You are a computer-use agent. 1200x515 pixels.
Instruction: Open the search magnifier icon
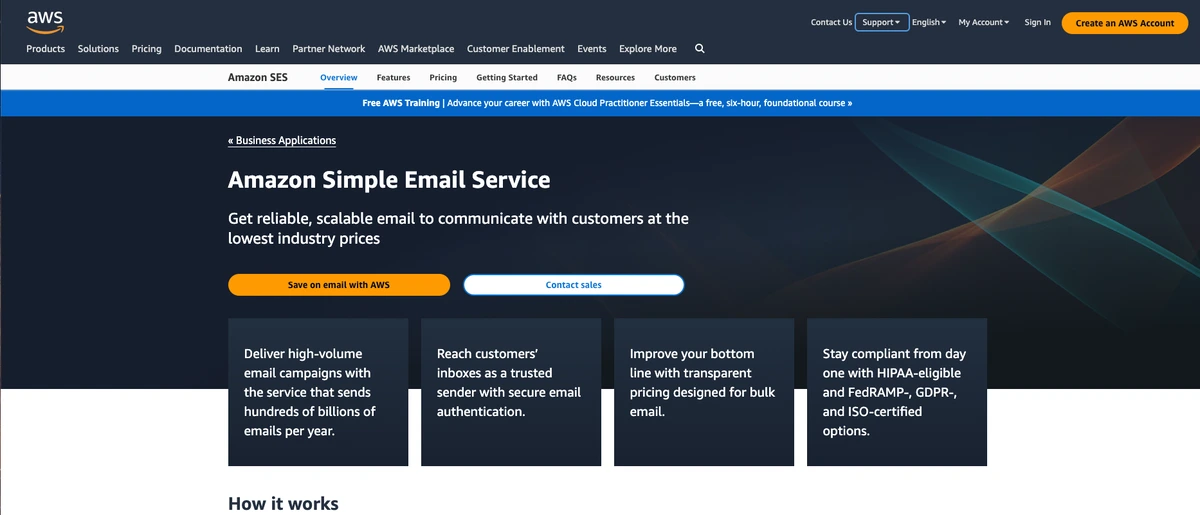click(700, 48)
